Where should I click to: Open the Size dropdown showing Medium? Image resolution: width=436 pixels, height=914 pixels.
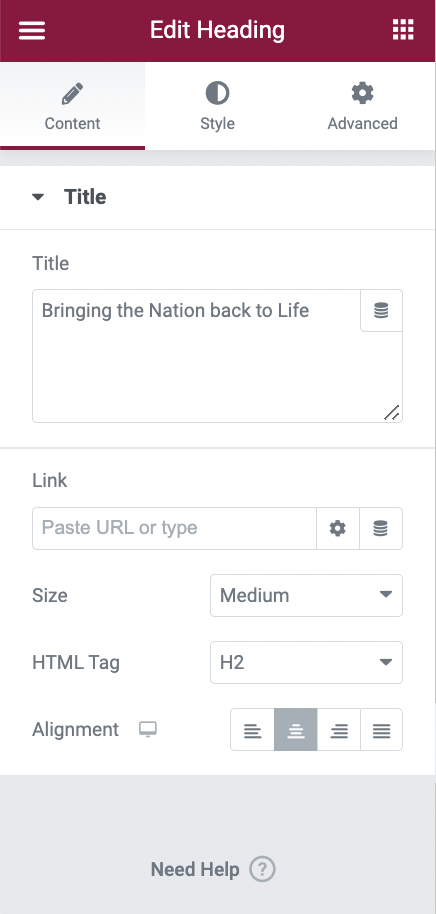(306, 595)
